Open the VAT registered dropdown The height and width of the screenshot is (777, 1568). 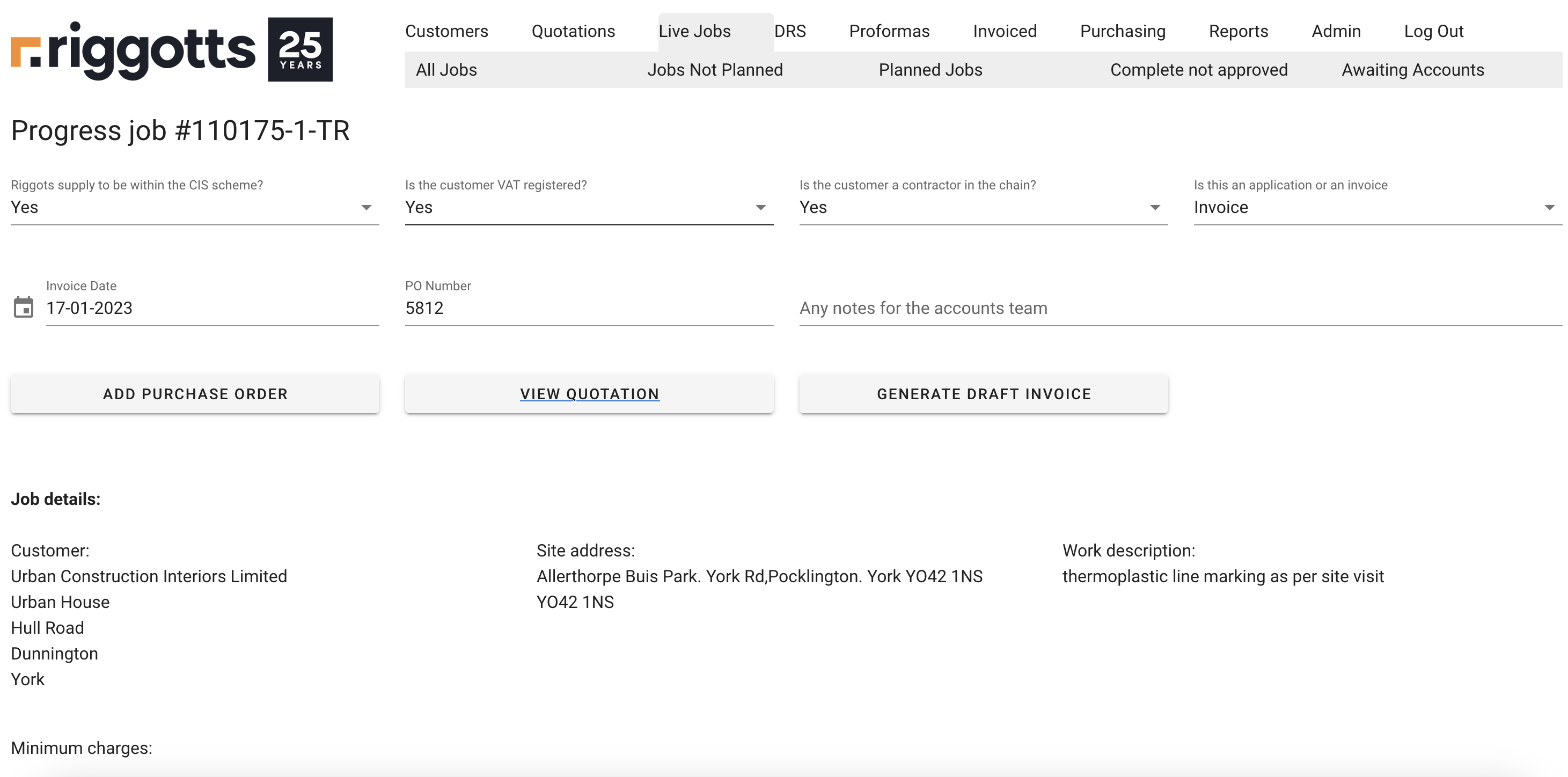click(x=588, y=208)
